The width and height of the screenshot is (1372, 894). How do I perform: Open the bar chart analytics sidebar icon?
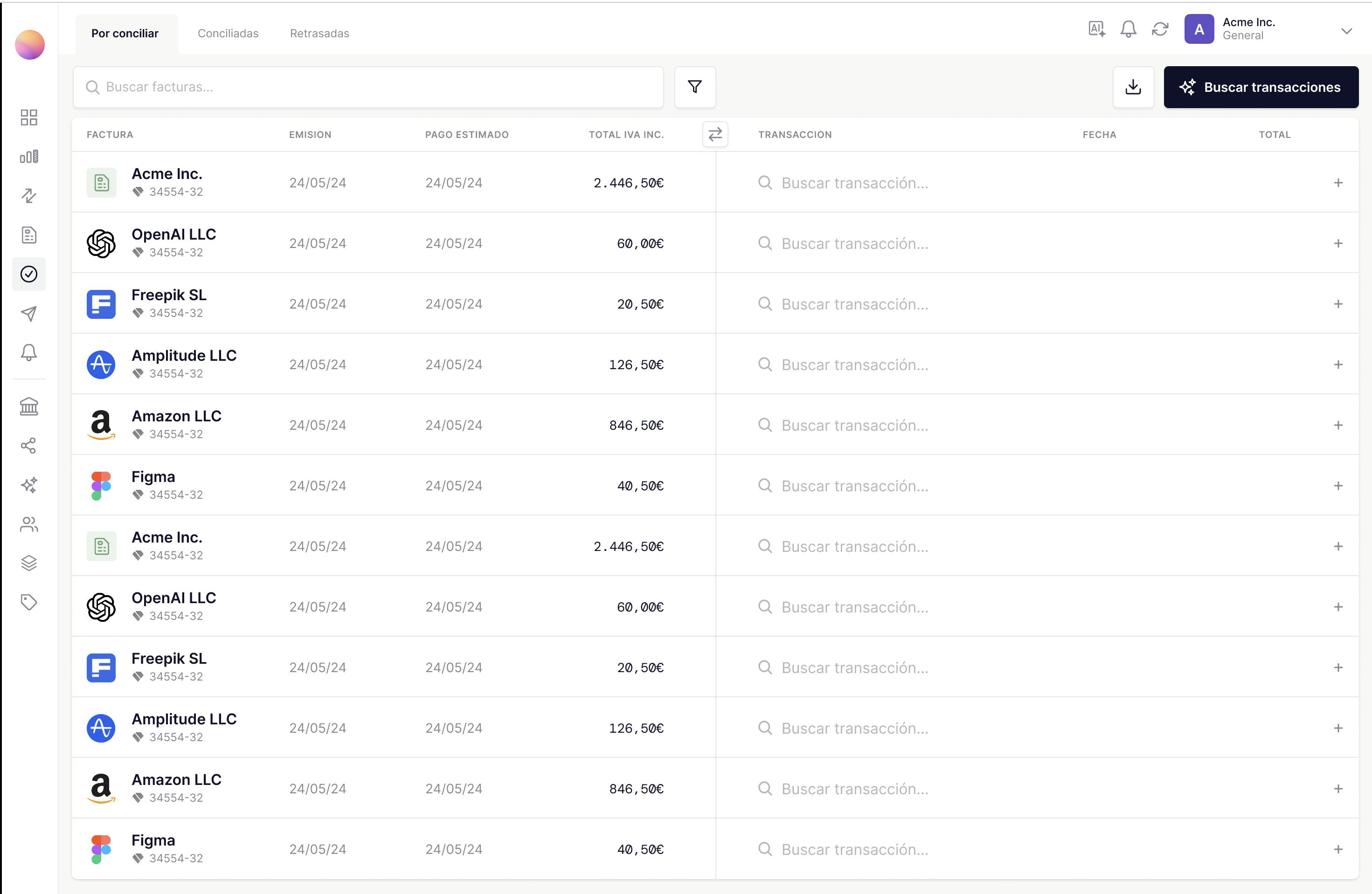(29, 157)
